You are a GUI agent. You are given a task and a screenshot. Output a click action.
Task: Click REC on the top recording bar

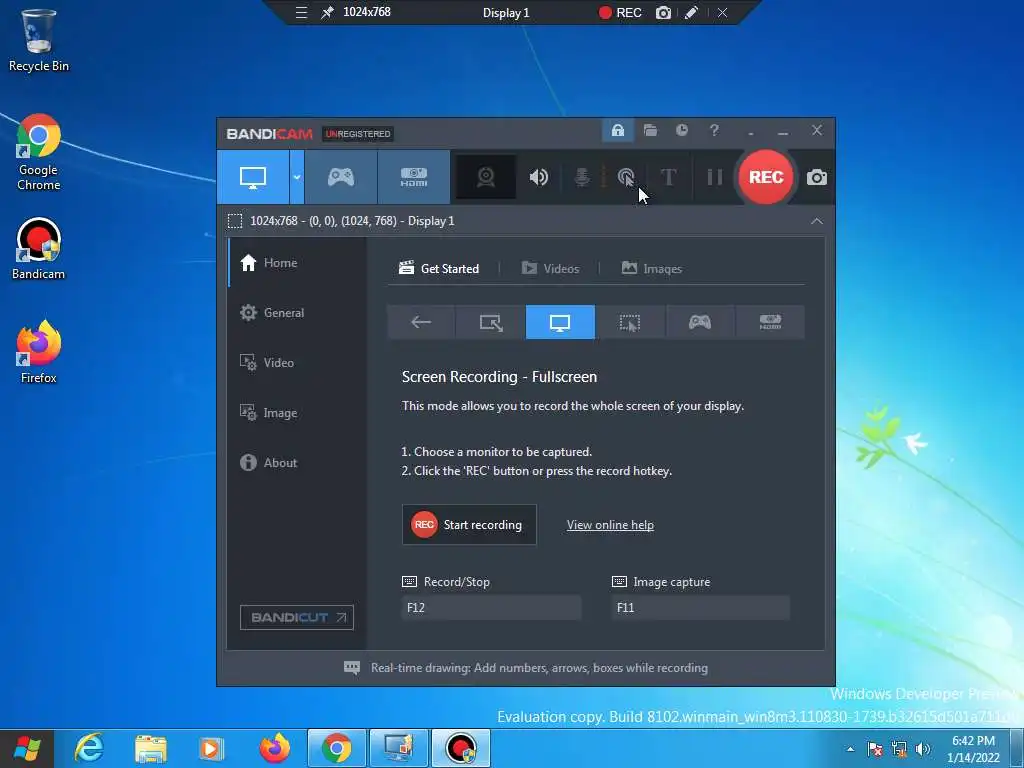click(620, 12)
